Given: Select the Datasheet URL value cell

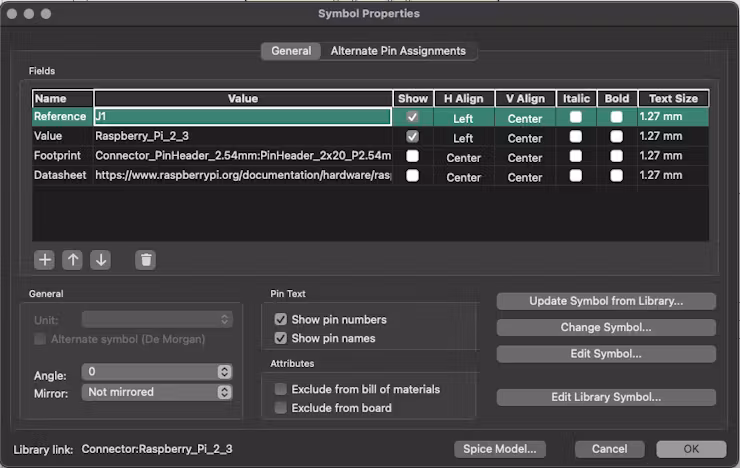Looking at the screenshot, I should (x=242, y=176).
